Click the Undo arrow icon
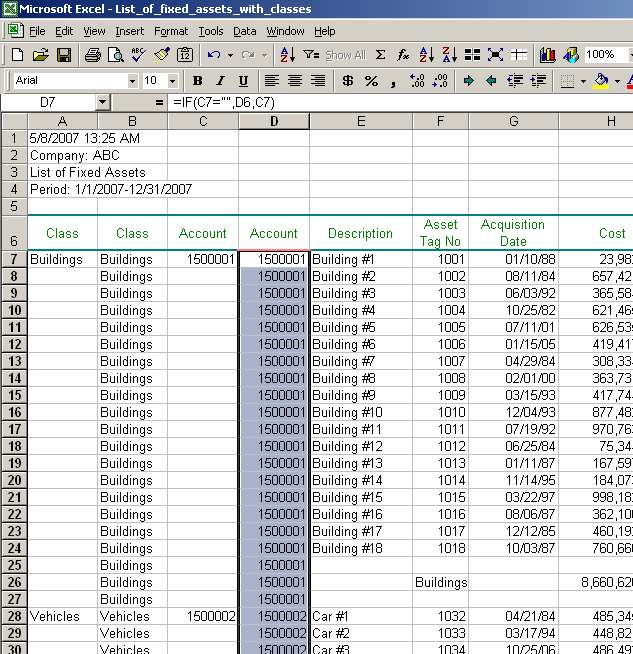The image size is (633, 654). click(214, 55)
